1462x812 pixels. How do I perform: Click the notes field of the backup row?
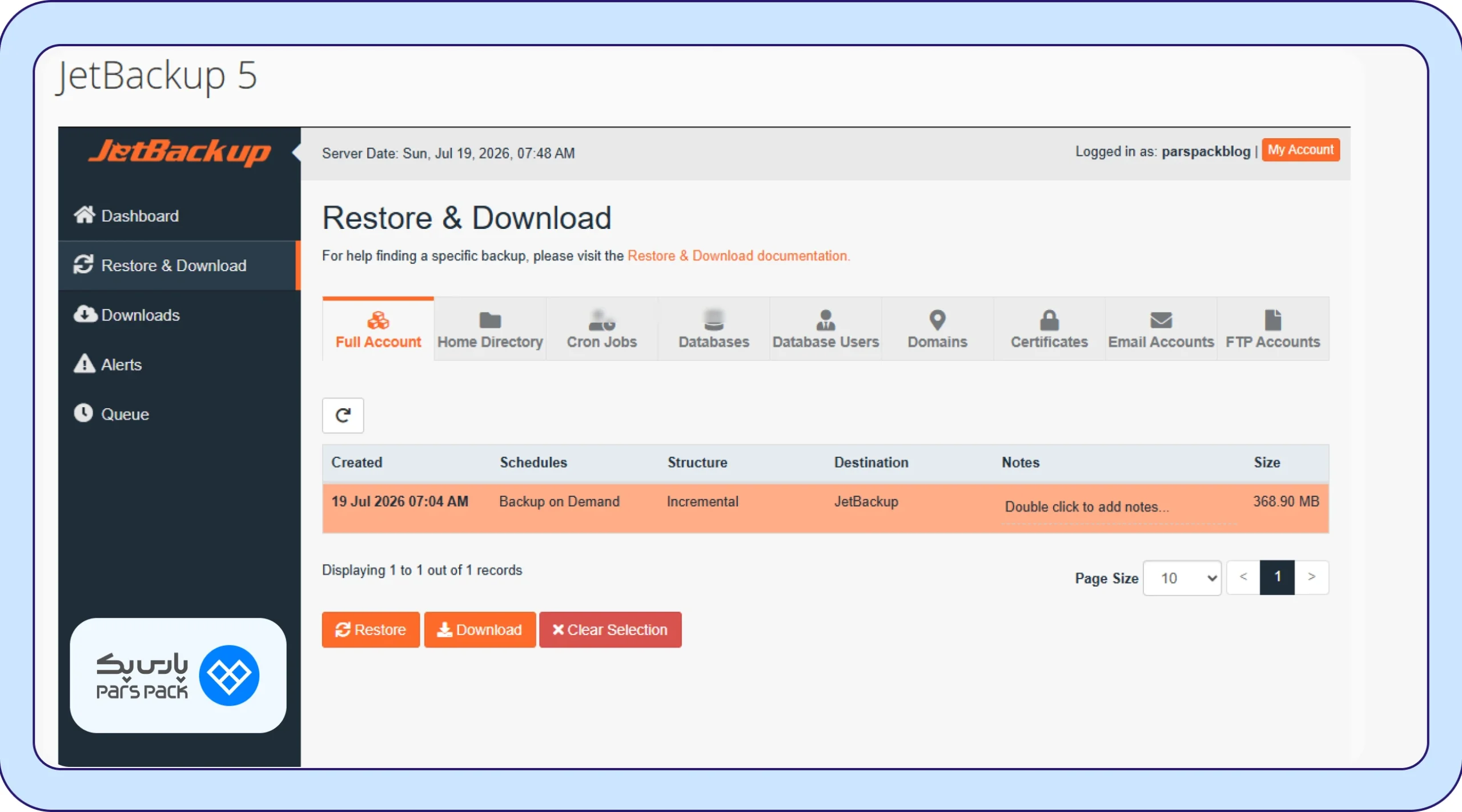coord(1119,507)
